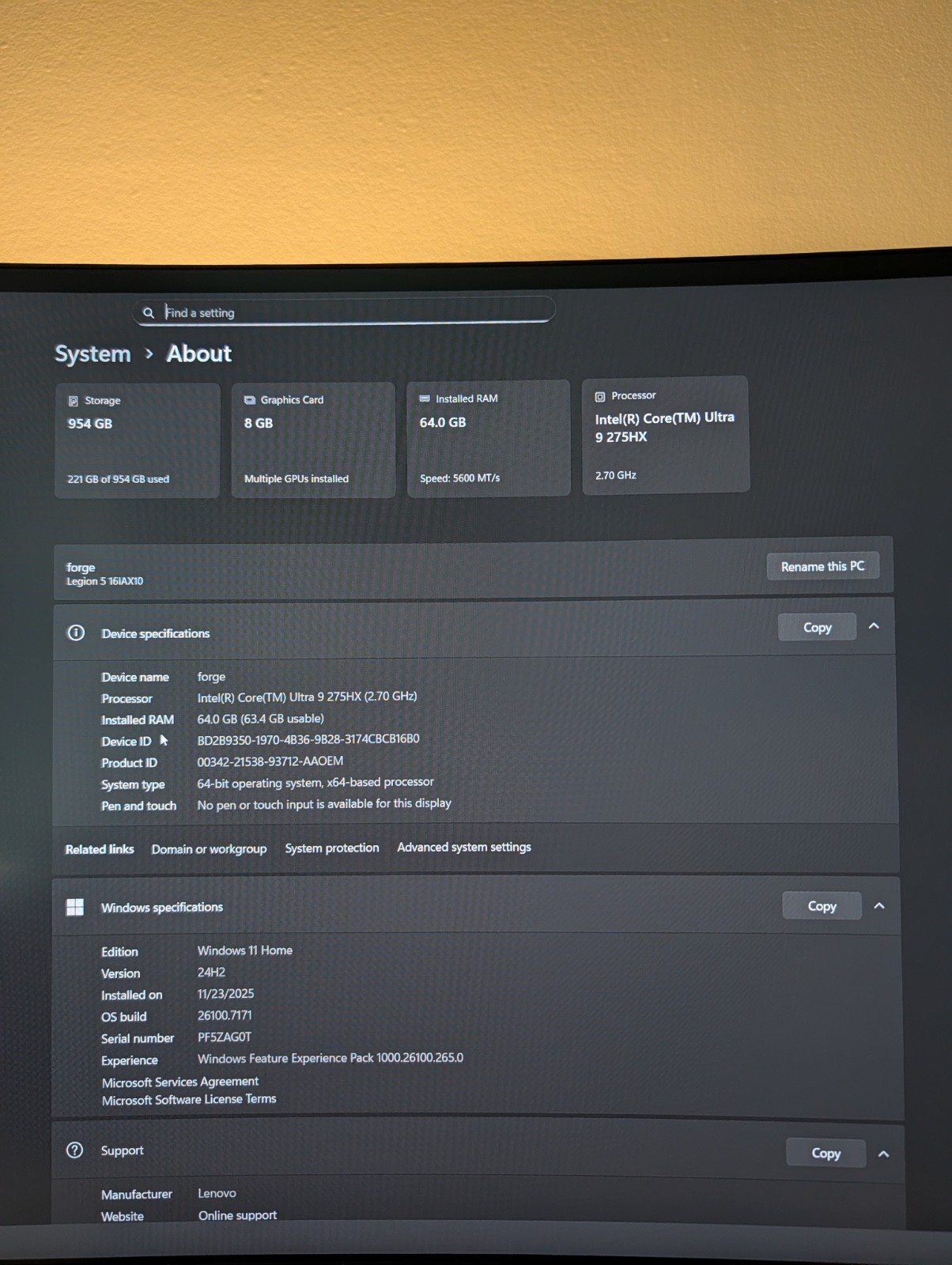Select the No pen or touch input text

tap(324, 803)
